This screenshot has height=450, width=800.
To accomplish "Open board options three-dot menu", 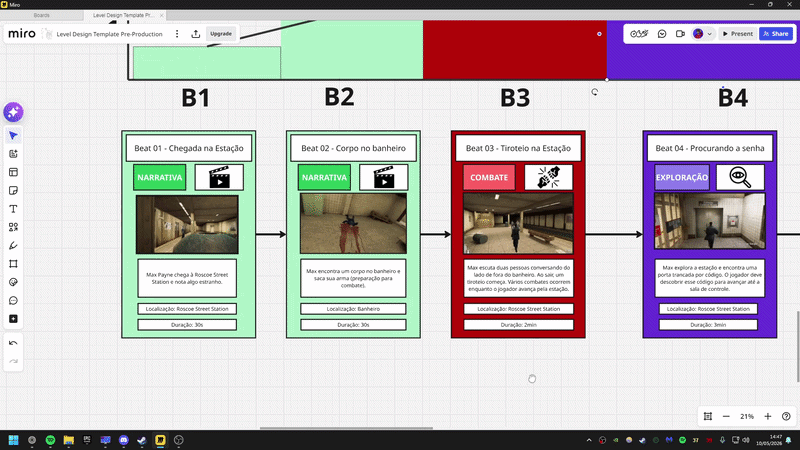I will 177,34.
